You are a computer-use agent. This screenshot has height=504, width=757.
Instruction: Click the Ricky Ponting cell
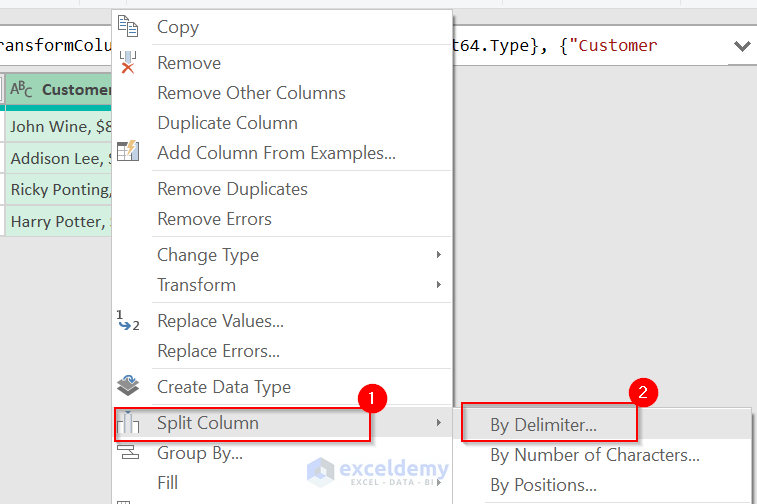click(x=58, y=189)
